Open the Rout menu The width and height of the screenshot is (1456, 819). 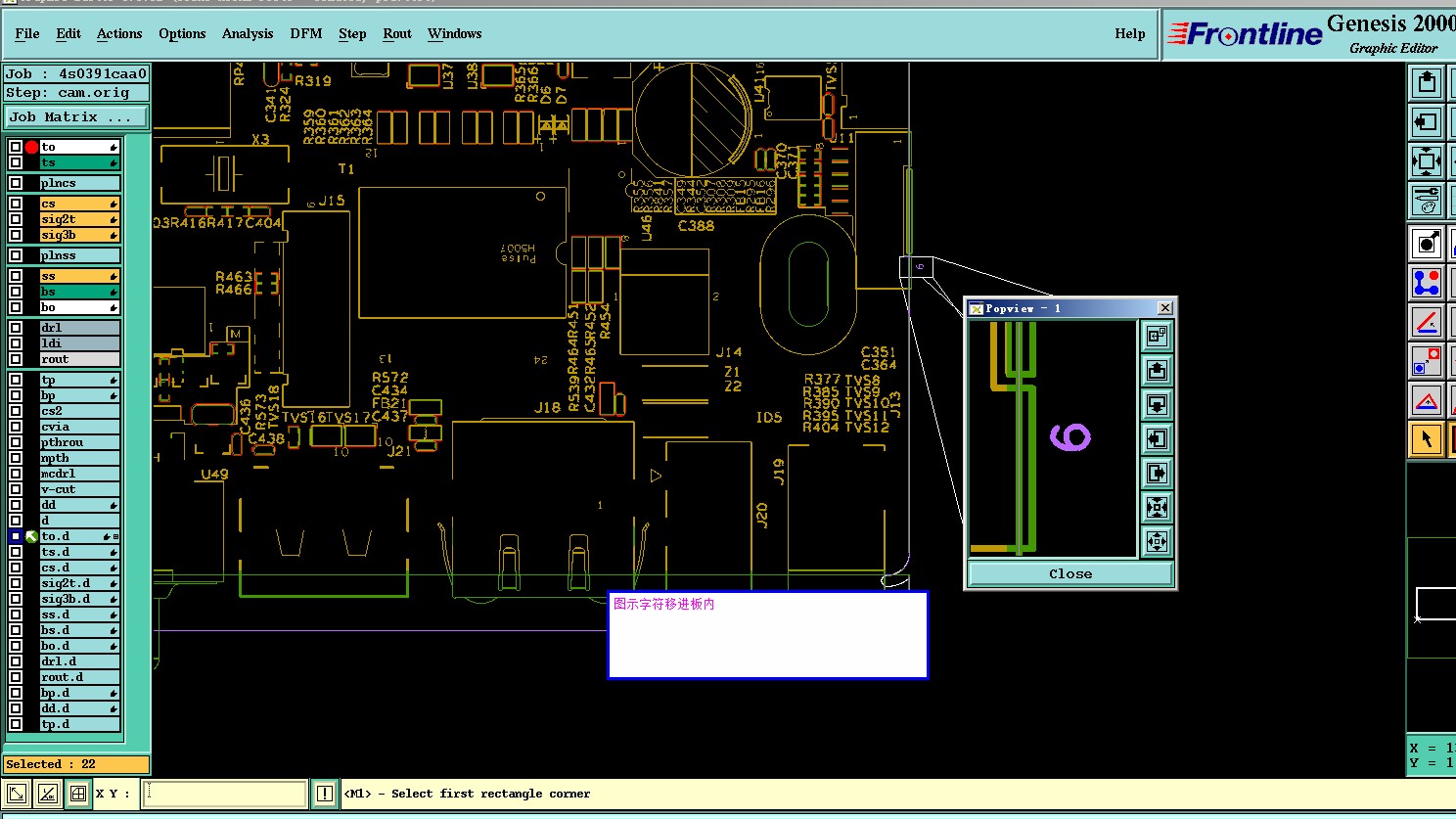coord(397,33)
